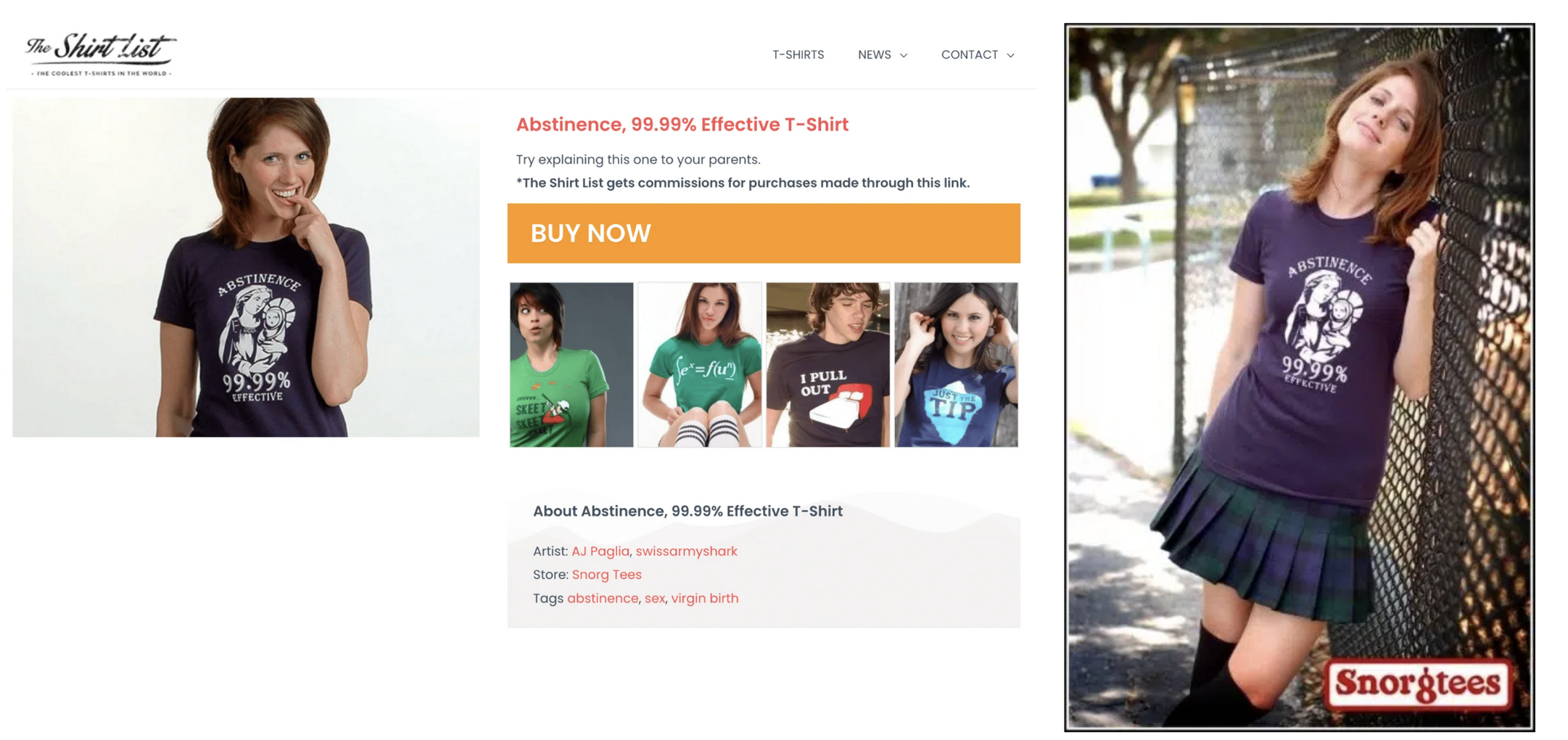
Task: Open artist link swissarmyshark
Action: (x=686, y=551)
